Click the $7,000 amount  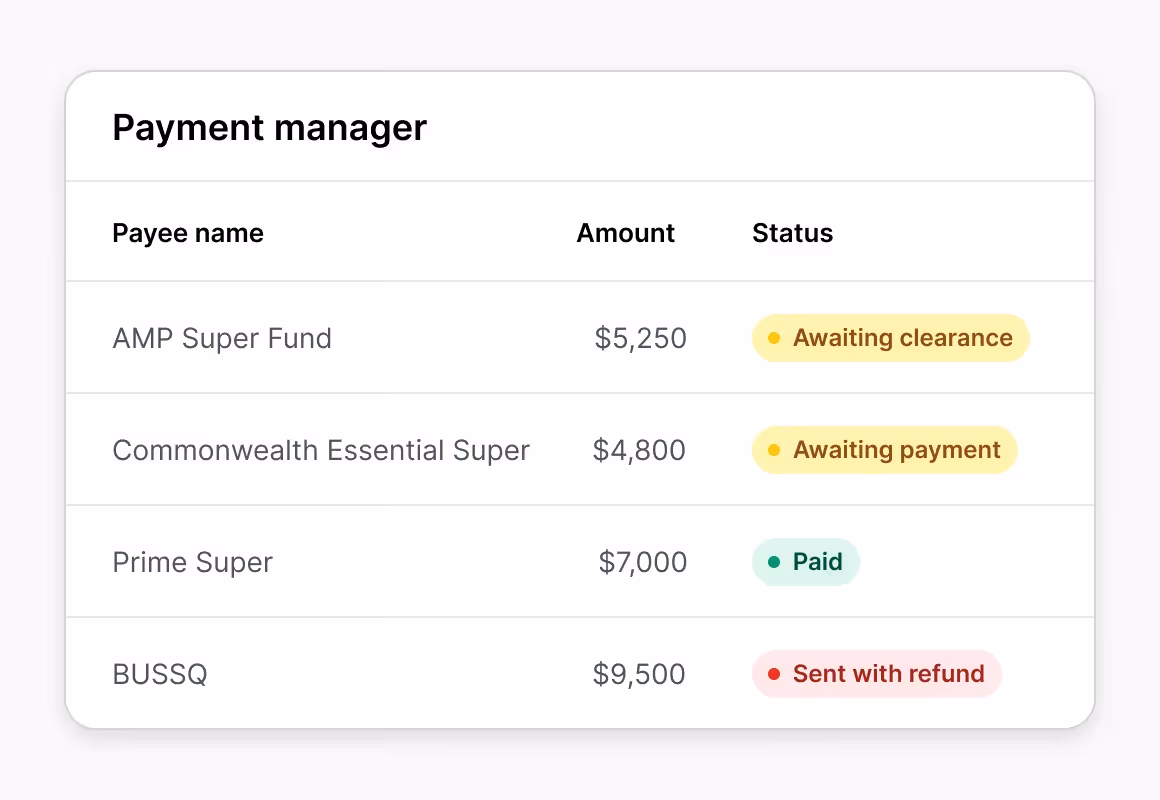pyautogui.click(x=642, y=562)
